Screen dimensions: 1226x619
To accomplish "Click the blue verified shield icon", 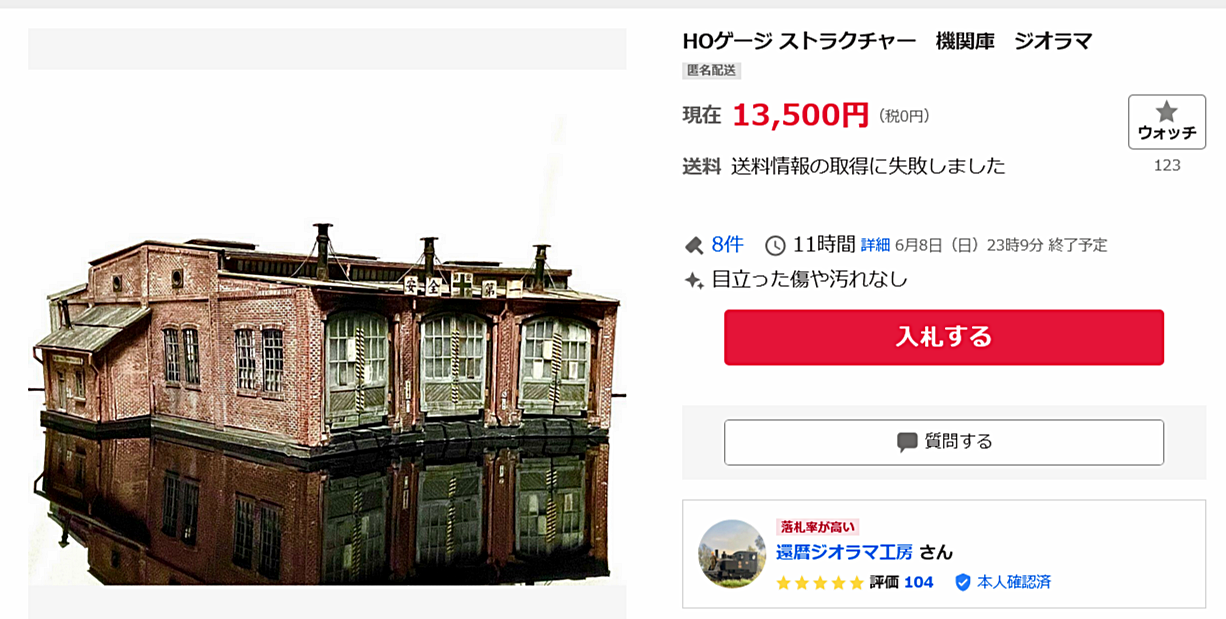I will [x=963, y=582].
